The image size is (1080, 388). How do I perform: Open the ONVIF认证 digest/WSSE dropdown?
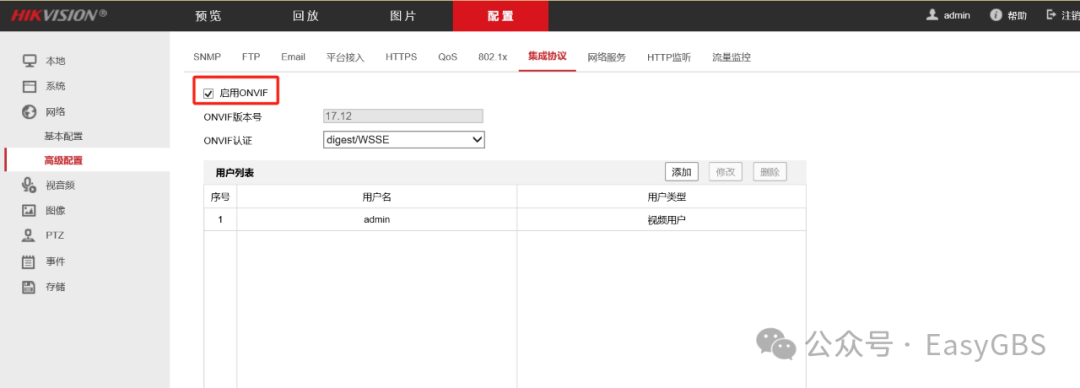tap(404, 140)
